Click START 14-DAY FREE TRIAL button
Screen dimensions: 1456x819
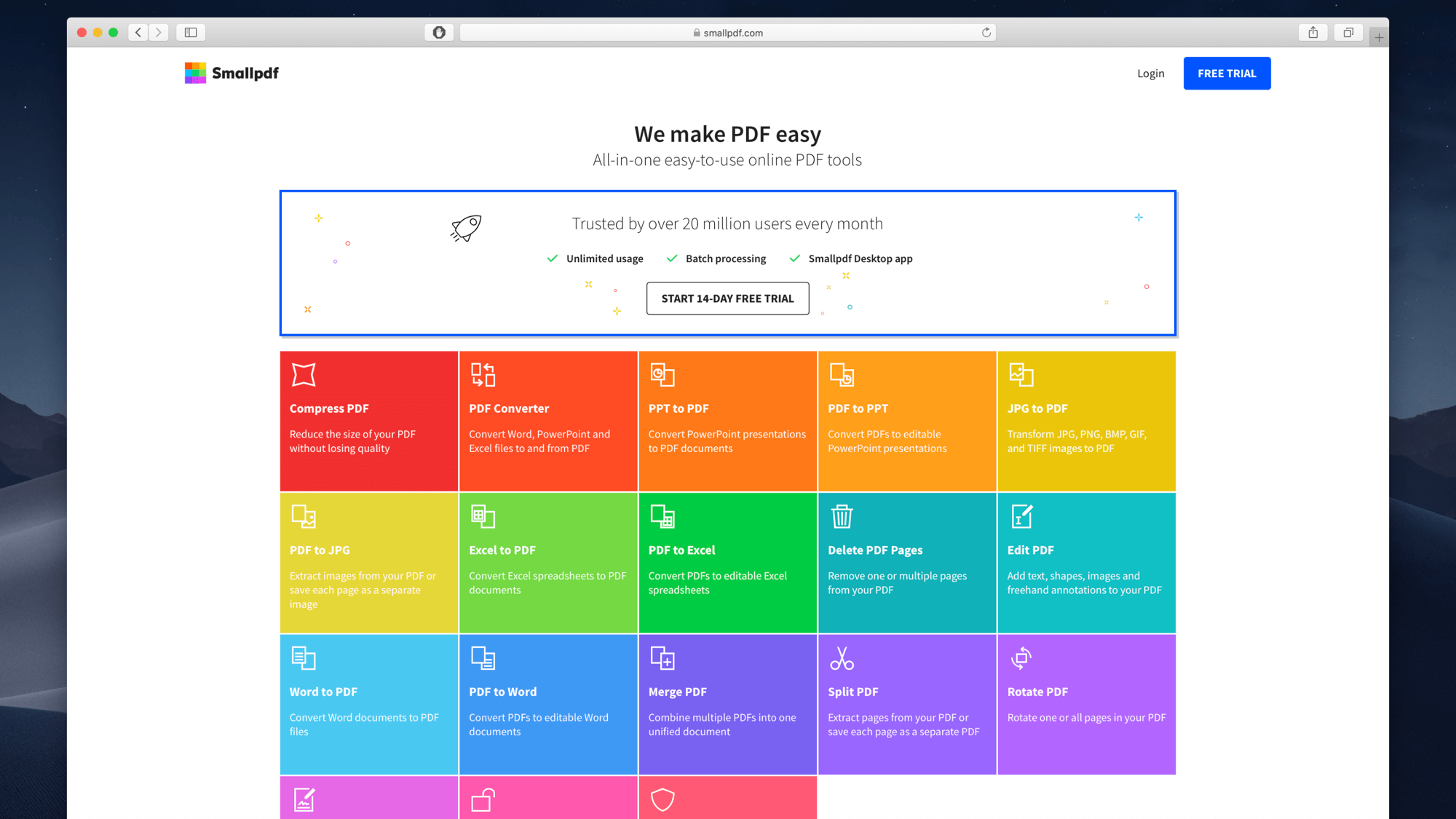pyautogui.click(x=727, y=298)
